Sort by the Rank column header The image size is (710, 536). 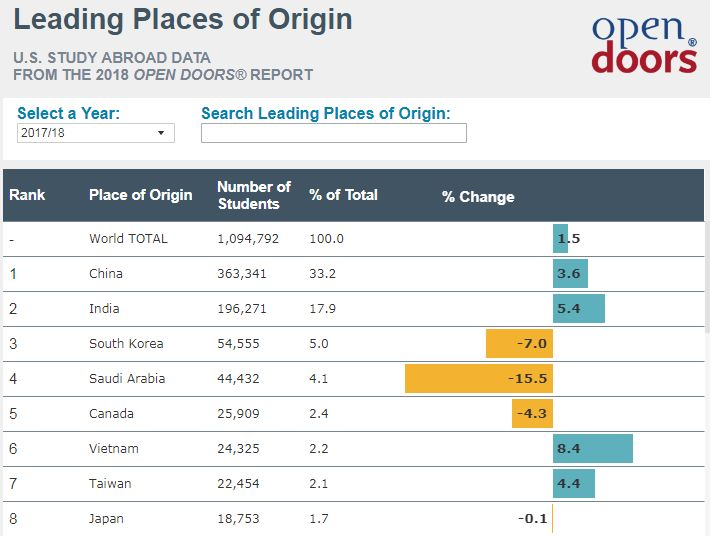click(27, 195)
